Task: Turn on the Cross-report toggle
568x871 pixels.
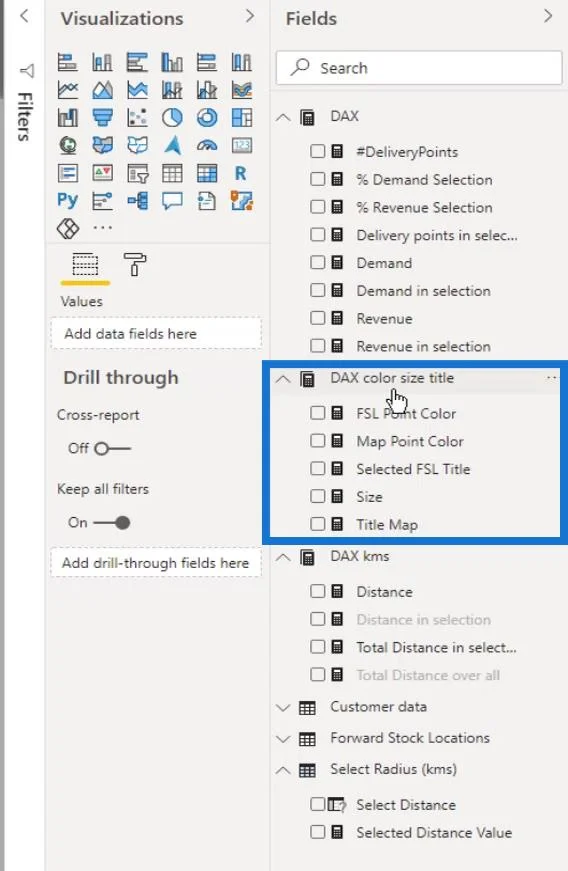Action: point(112,448)
